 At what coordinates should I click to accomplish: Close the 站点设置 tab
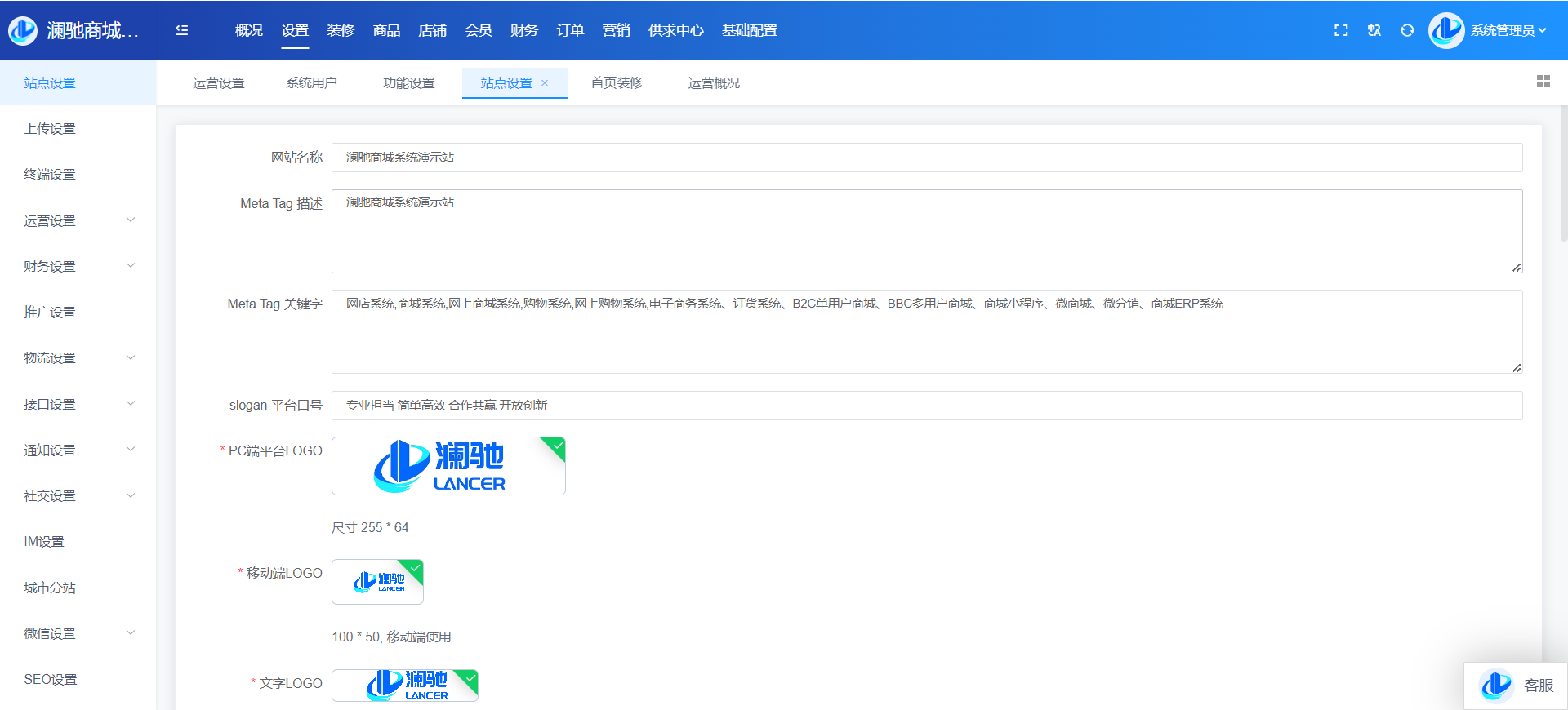tap(545, 83)
